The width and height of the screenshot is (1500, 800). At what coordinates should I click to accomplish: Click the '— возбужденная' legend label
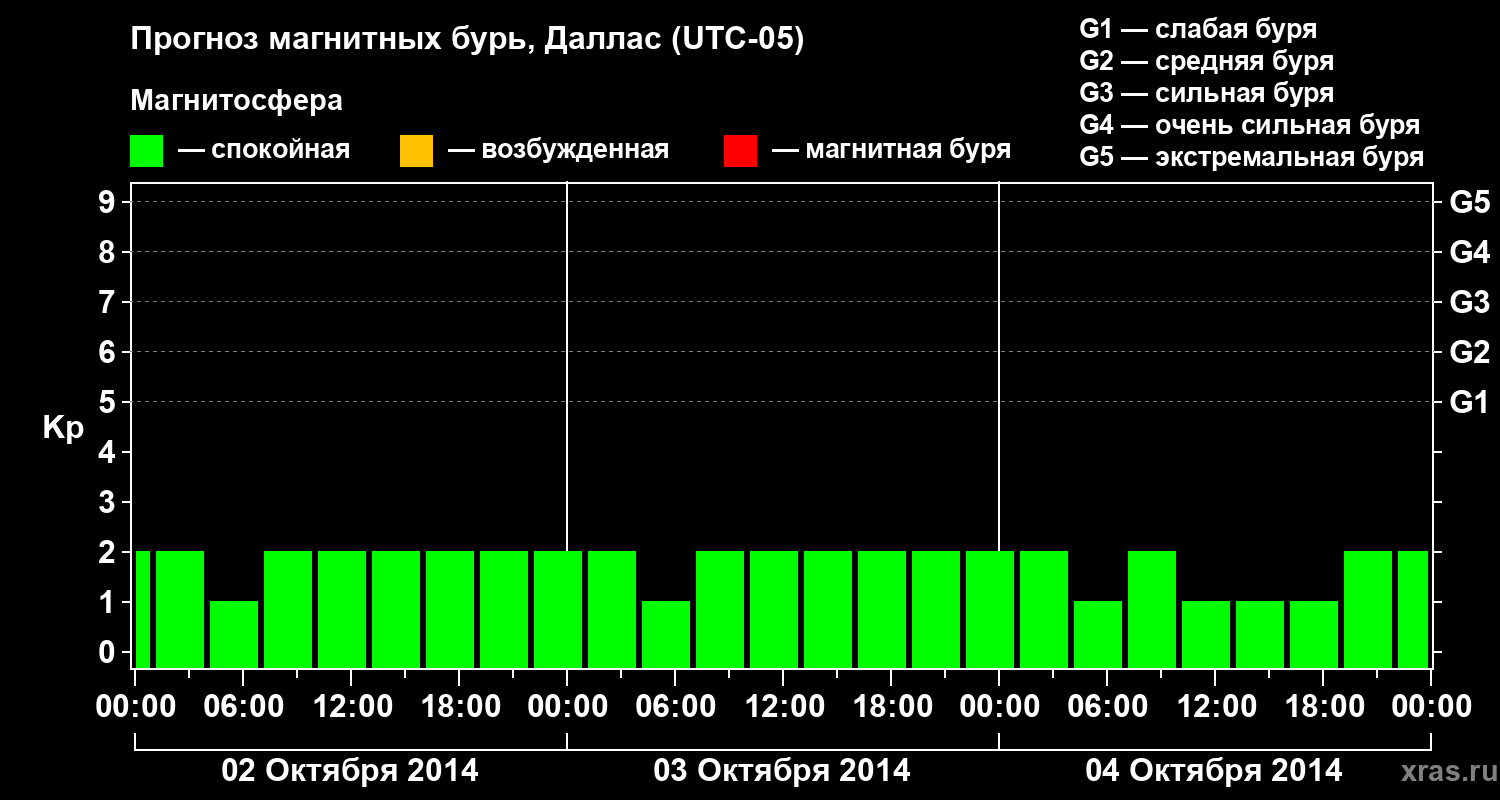(558, 150)
